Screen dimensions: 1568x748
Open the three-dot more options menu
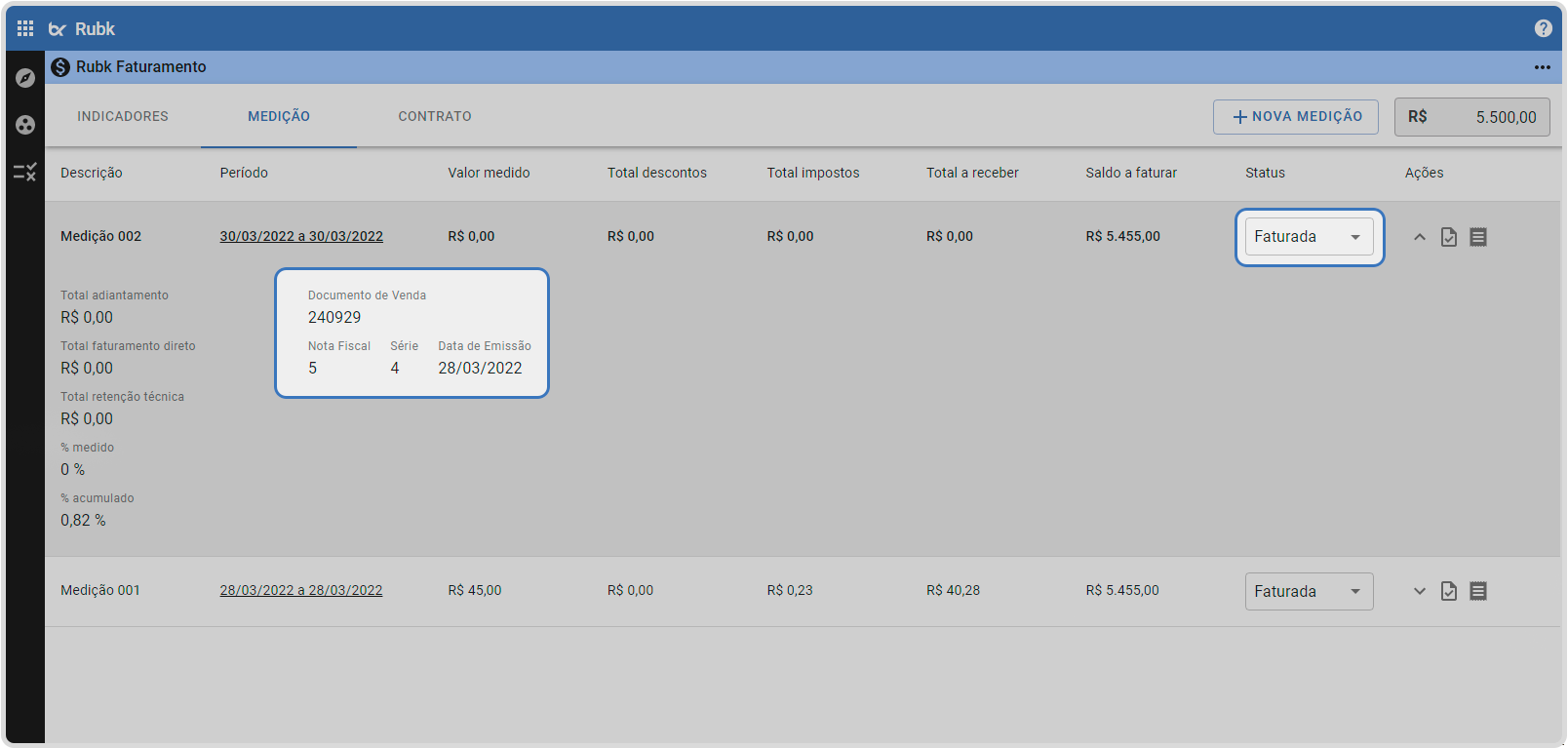[1543, 67]
